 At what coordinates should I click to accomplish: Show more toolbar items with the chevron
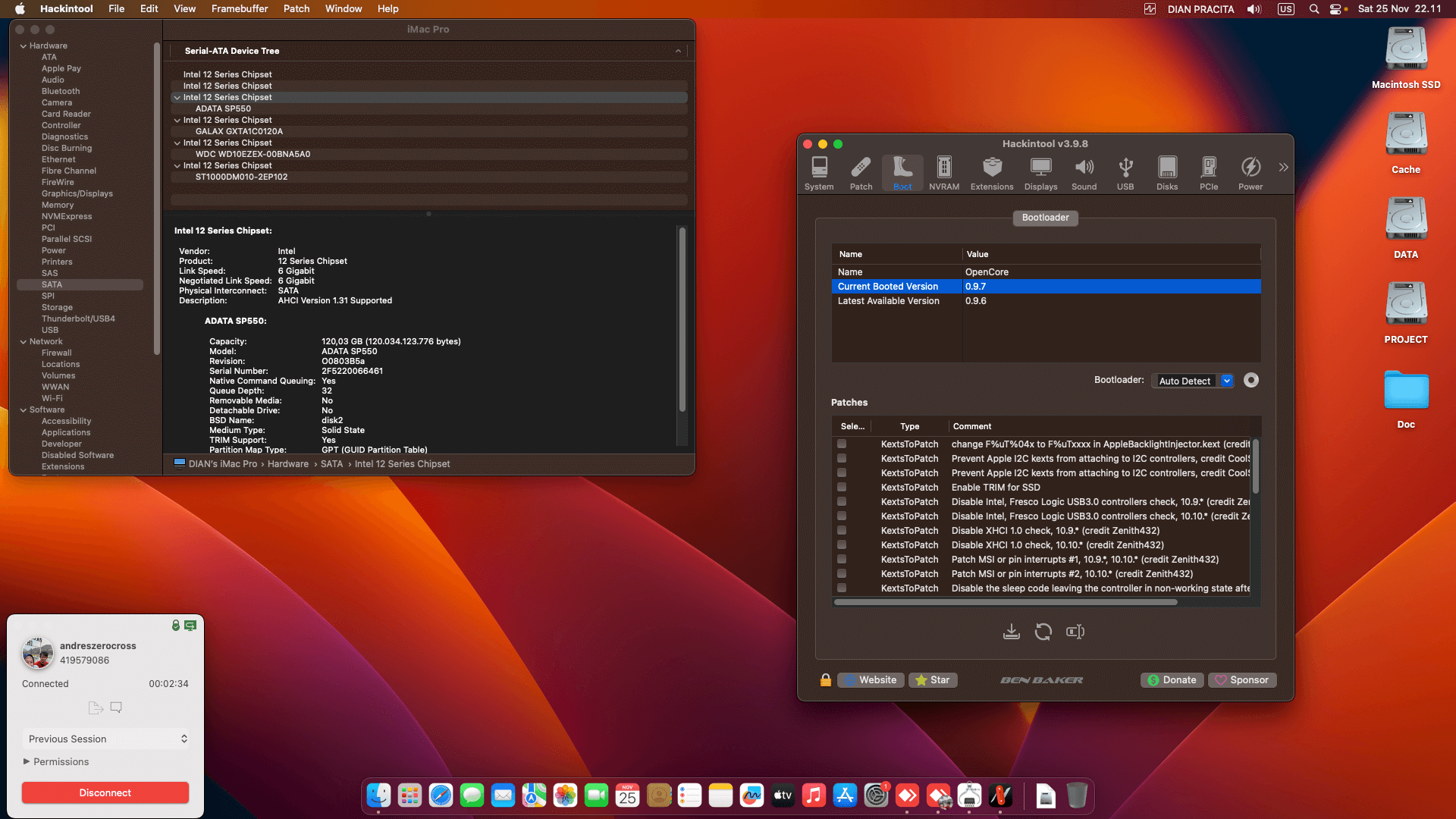tap(1283, 167)
